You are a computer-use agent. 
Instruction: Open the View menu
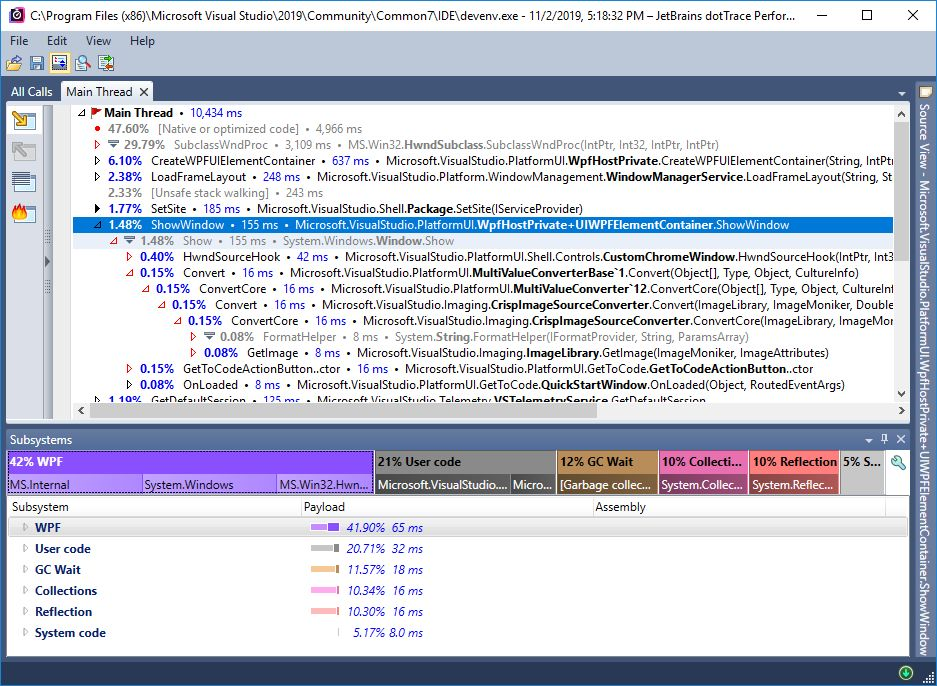click(98, 41)
